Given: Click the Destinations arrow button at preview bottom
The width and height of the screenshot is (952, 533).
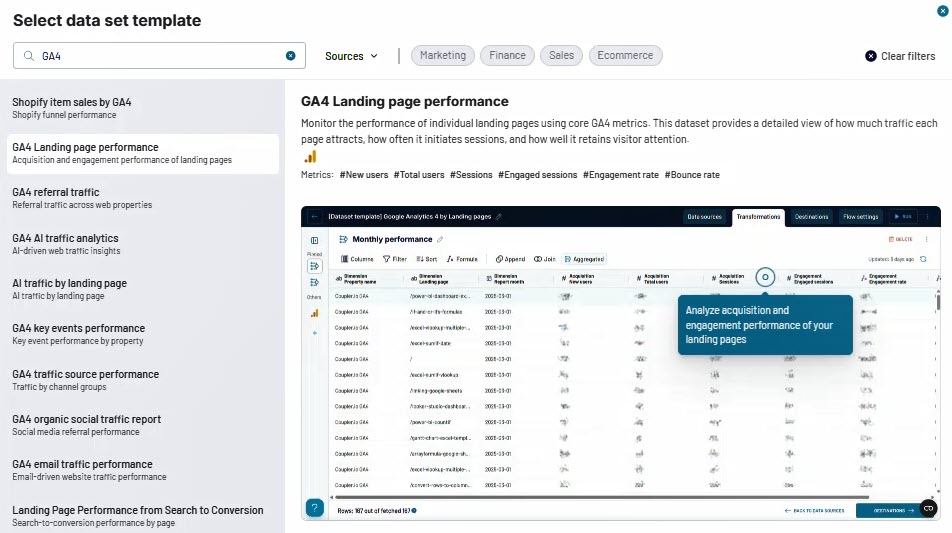Looking at the screenshot, I should coord(893,511).
